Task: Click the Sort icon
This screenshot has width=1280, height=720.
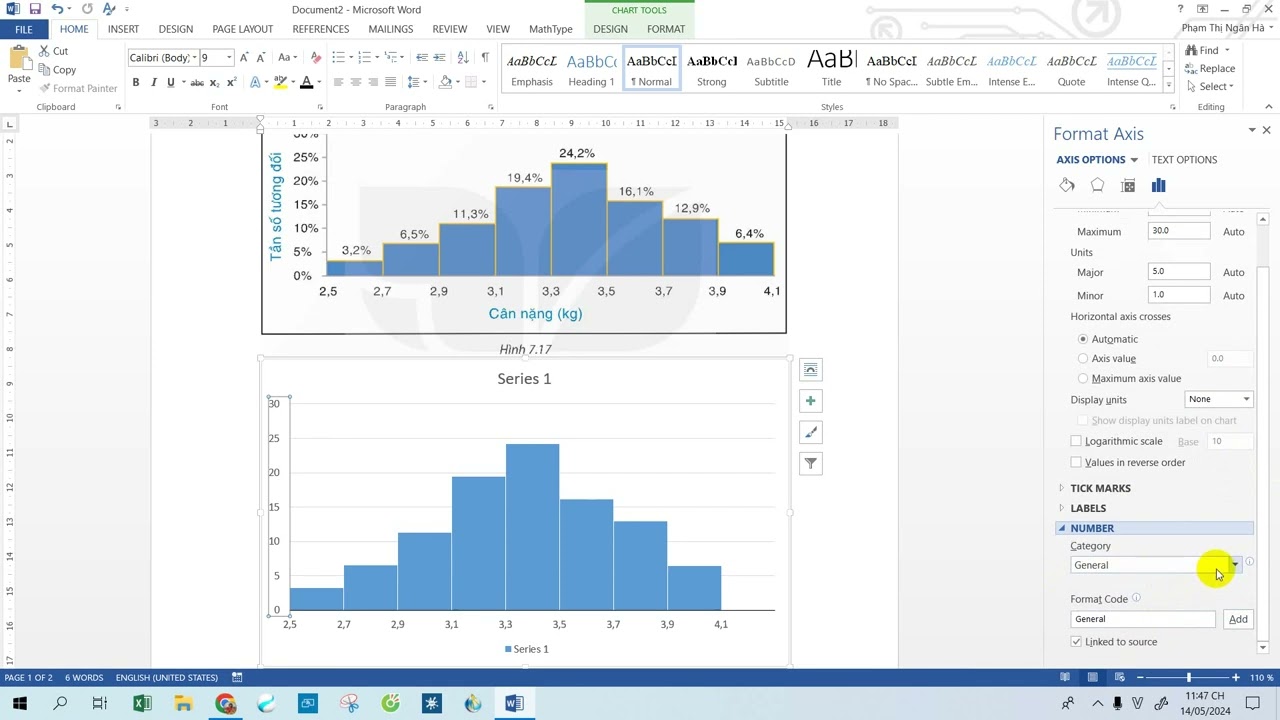Action: [463, 58]
